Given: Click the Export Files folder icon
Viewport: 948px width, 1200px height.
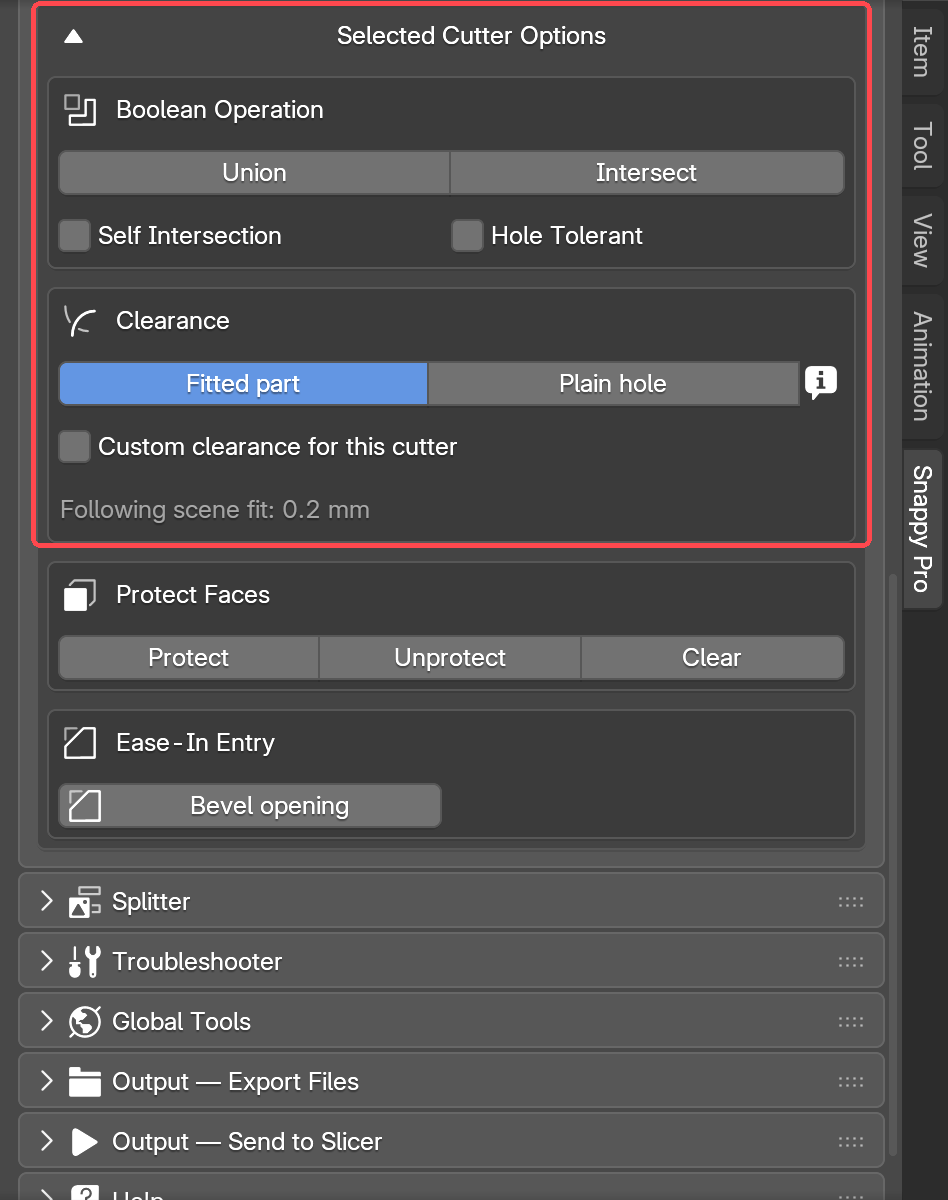Looking at the screenshot, I should pyautogui.click(x=85, y=1082).
